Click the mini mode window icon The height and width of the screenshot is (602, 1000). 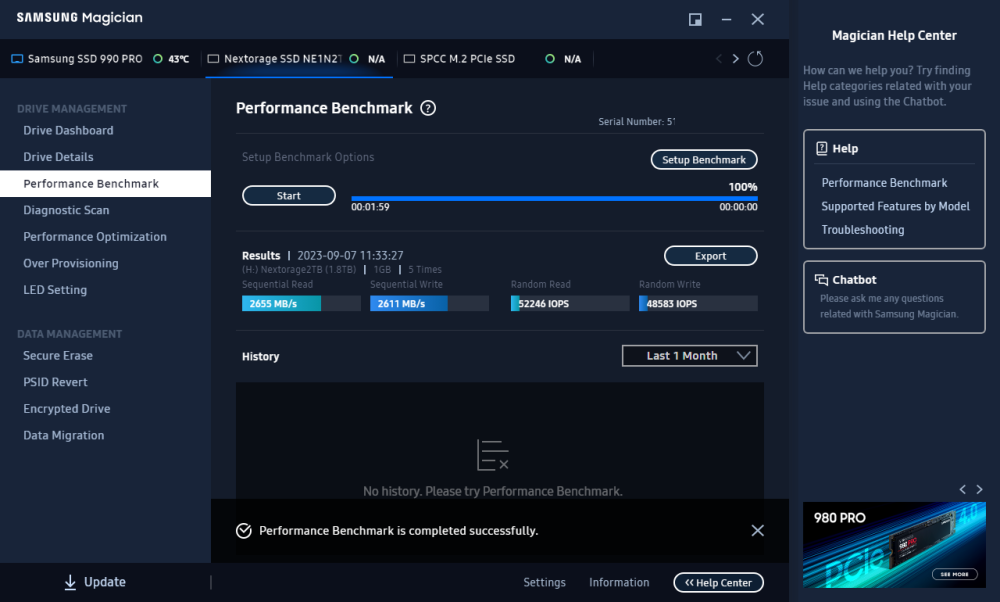695,20
